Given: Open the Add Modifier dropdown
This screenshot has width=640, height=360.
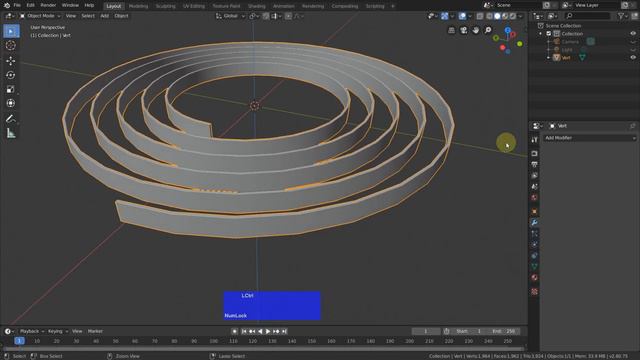Looking at the screenshot, I should (x=589, y=138).
